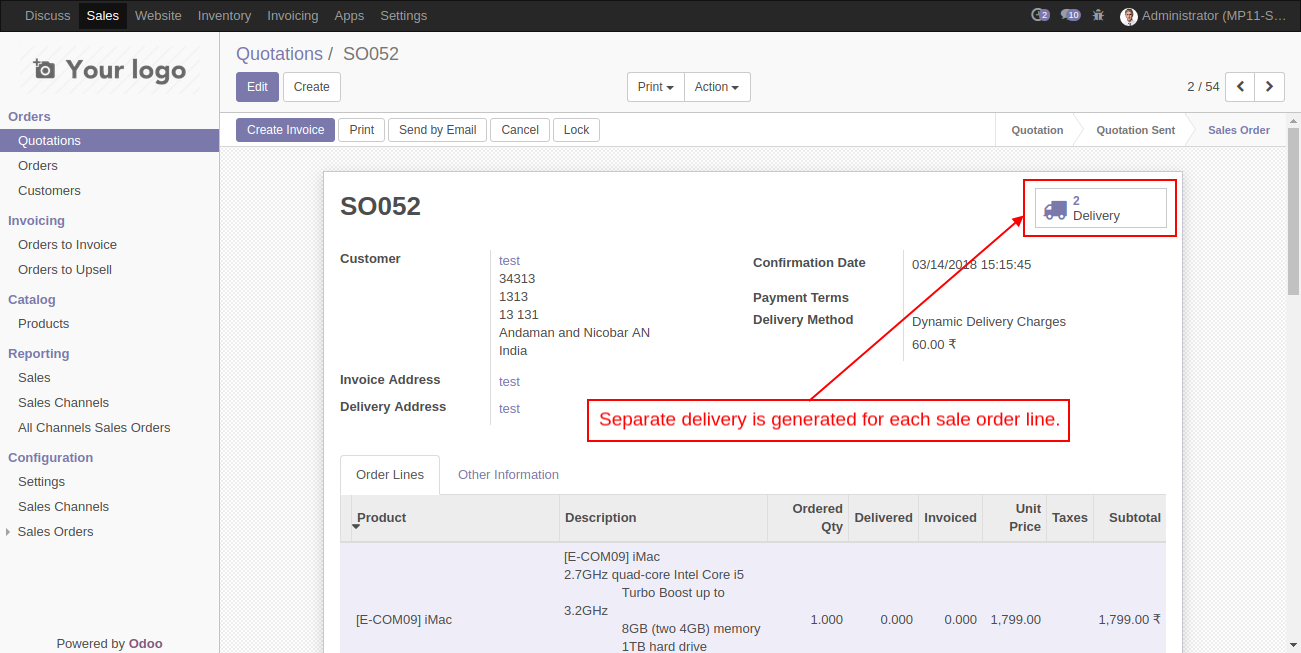The width and height of the screenshot is (1301, 653).
Task: Click the Quotation status stage
Action: [x=1037, y=130]
